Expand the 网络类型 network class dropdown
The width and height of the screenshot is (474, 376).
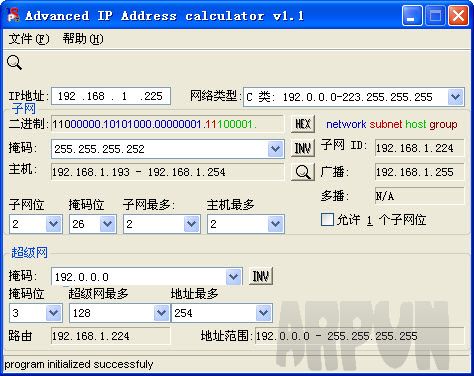tap(456, 97)
